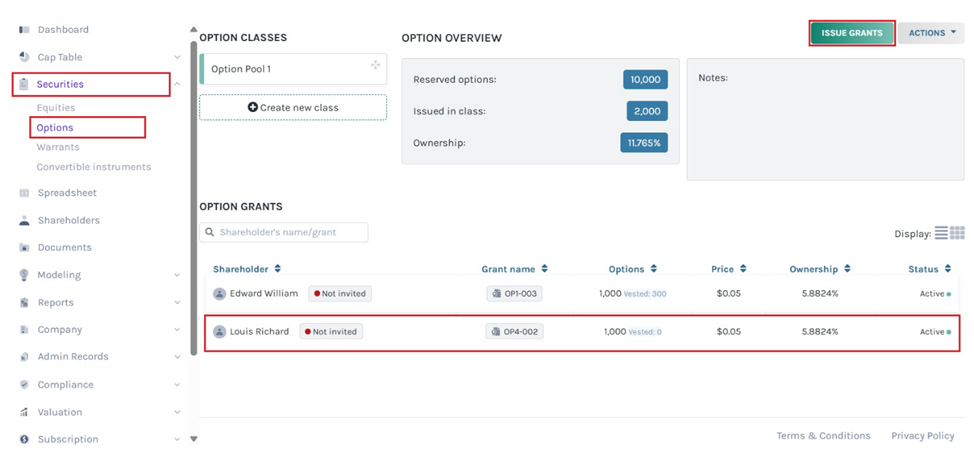This screenshot has width=974, height=453.
Task: Open Options under Securities
Action: click(x=55, y=127)
